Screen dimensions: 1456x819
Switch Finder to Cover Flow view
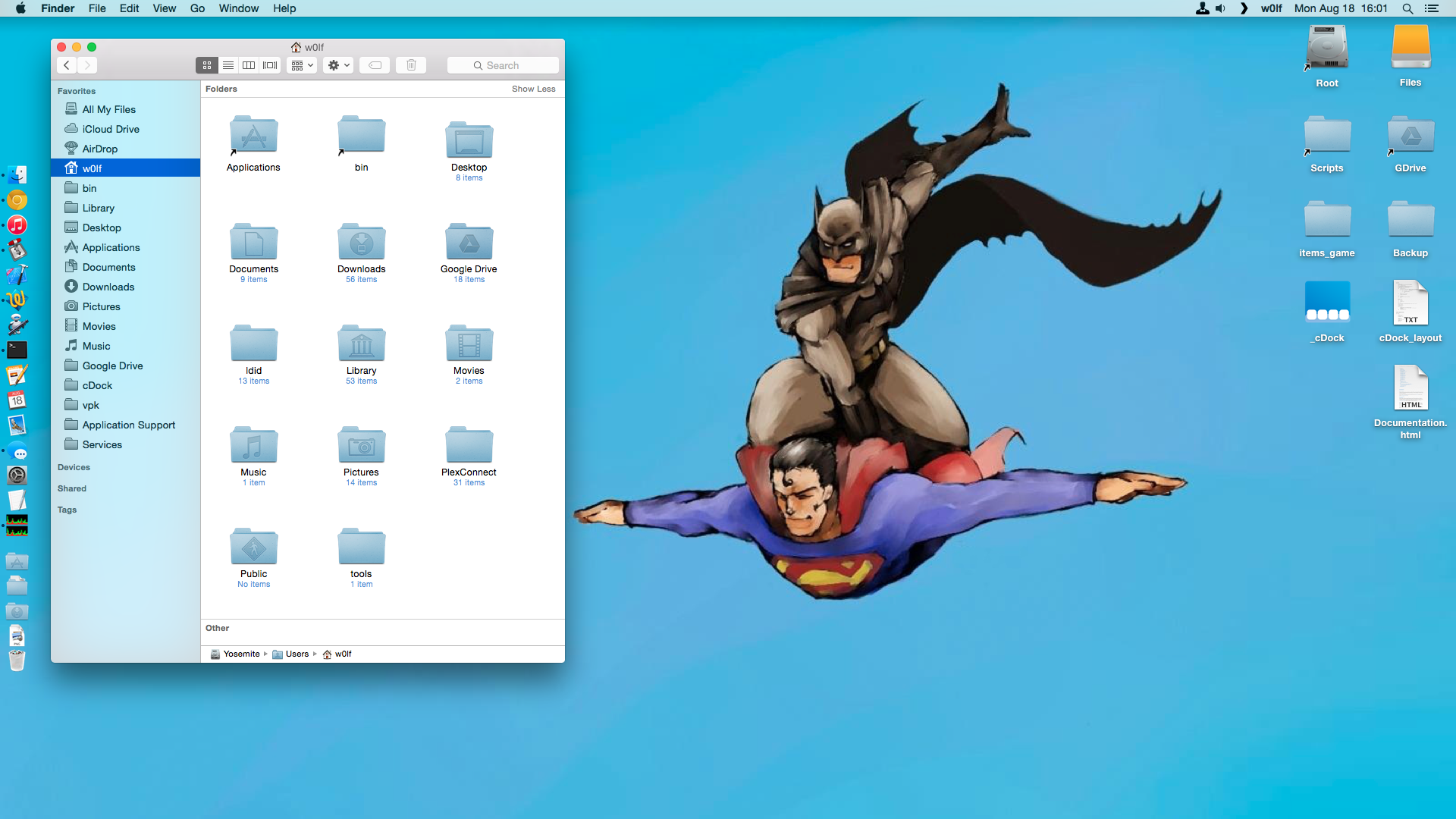(x=270, y=65)
